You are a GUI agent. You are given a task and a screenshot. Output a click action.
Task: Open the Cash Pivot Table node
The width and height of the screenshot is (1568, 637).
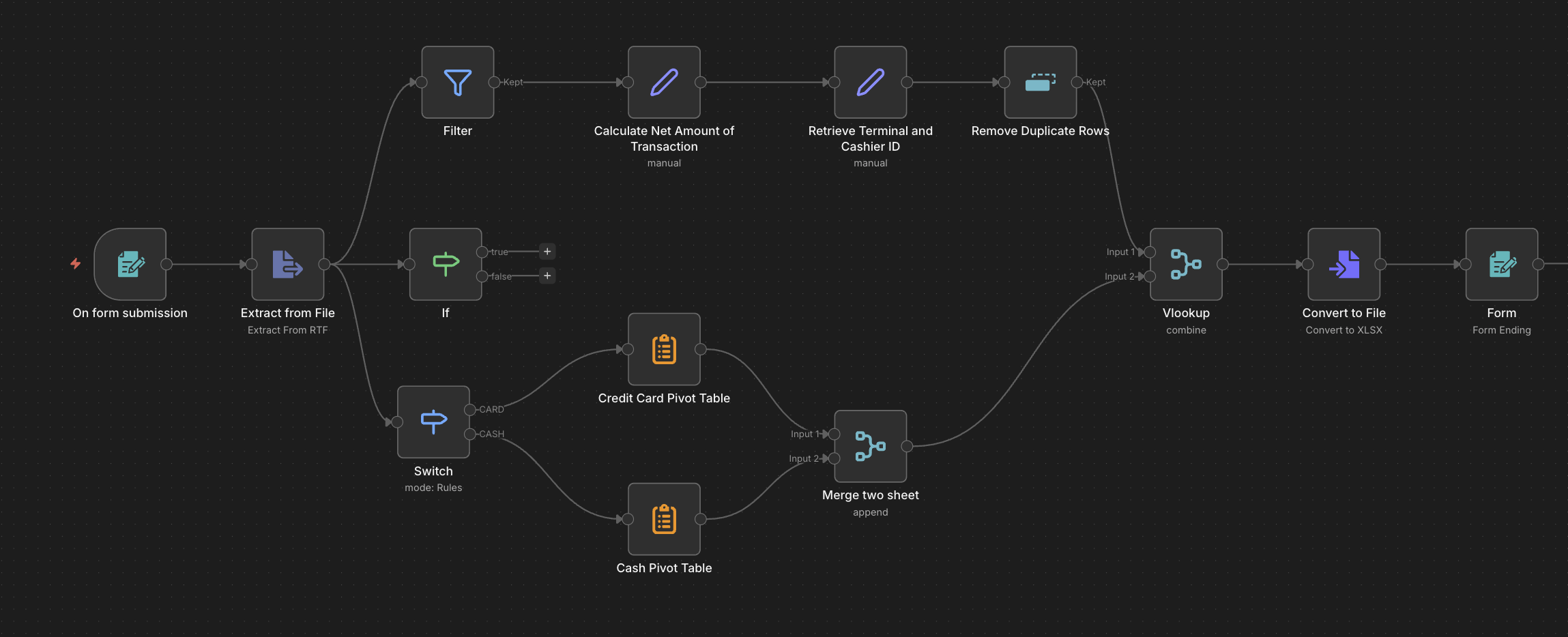pos(664,519)
